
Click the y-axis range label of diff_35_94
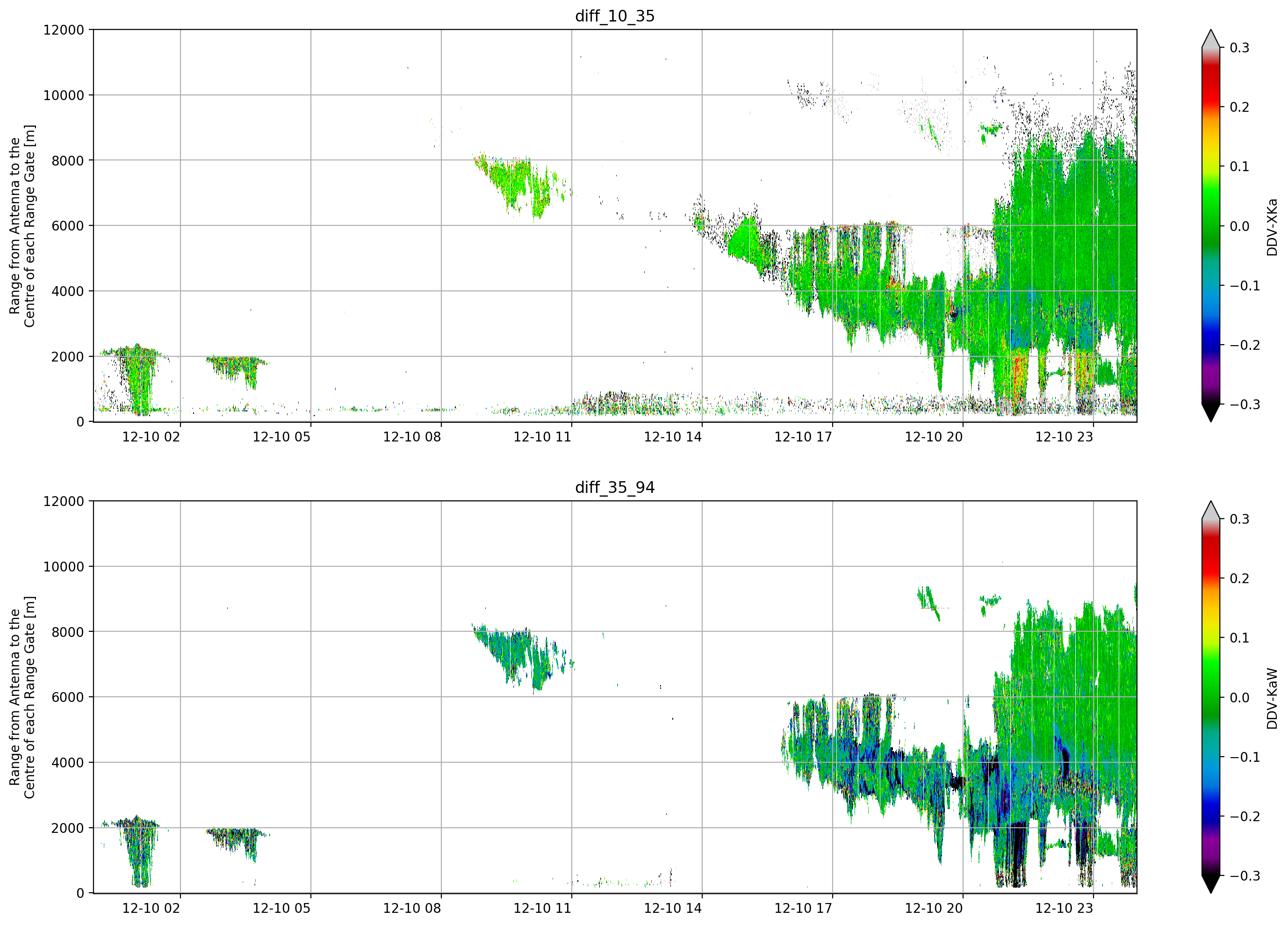pos(22,697)
